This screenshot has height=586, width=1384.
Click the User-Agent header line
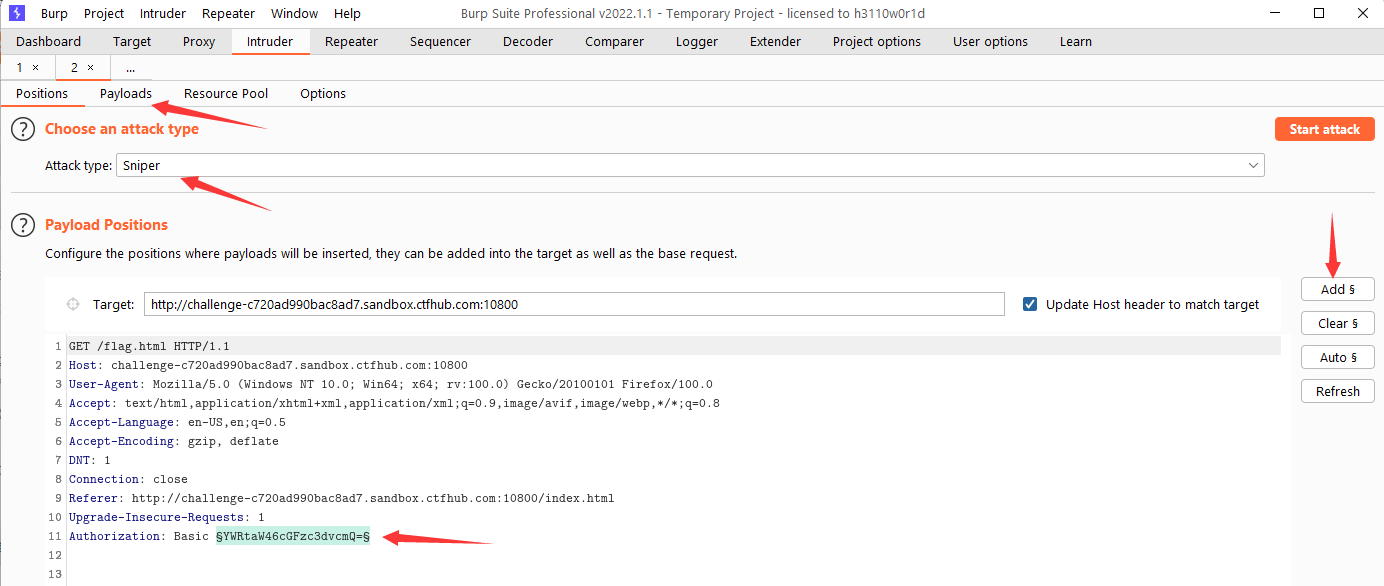click(391, 384)
